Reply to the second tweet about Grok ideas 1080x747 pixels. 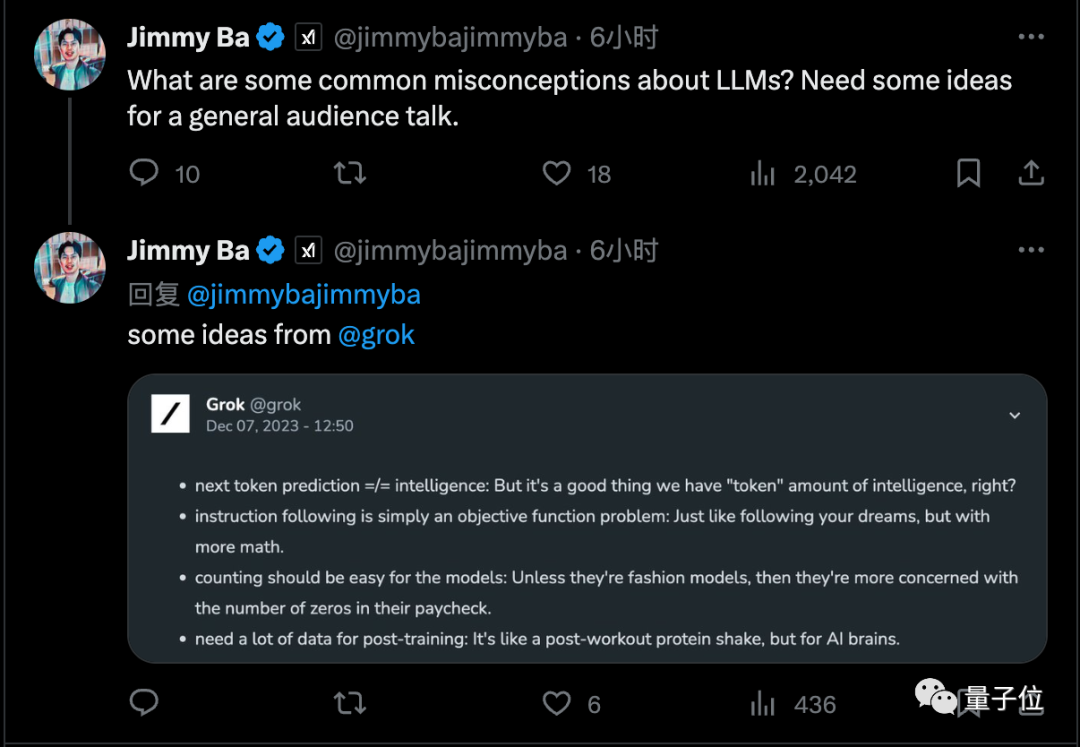[145, 703]
